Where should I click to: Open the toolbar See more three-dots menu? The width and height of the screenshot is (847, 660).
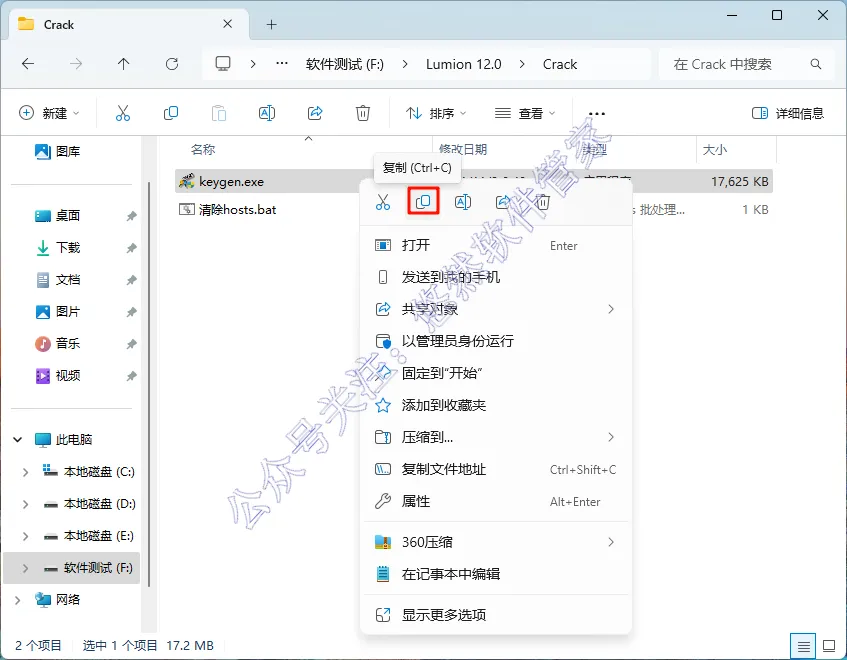[x=596, y=113]
